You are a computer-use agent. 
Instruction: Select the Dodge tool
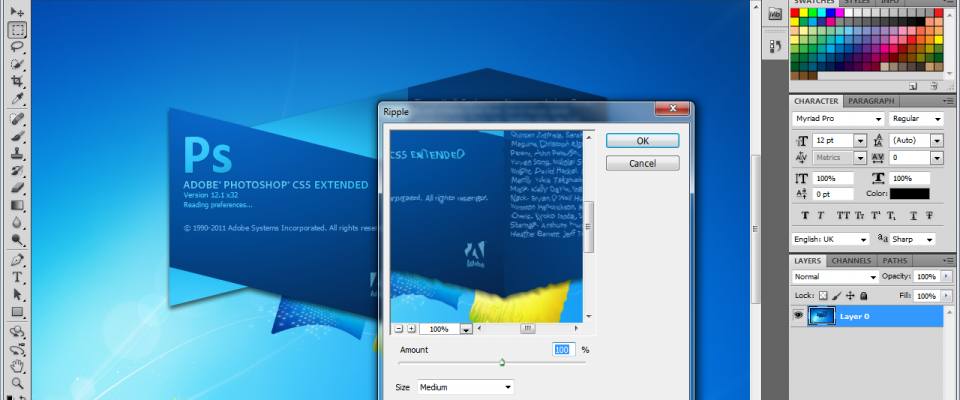point(17,240)
